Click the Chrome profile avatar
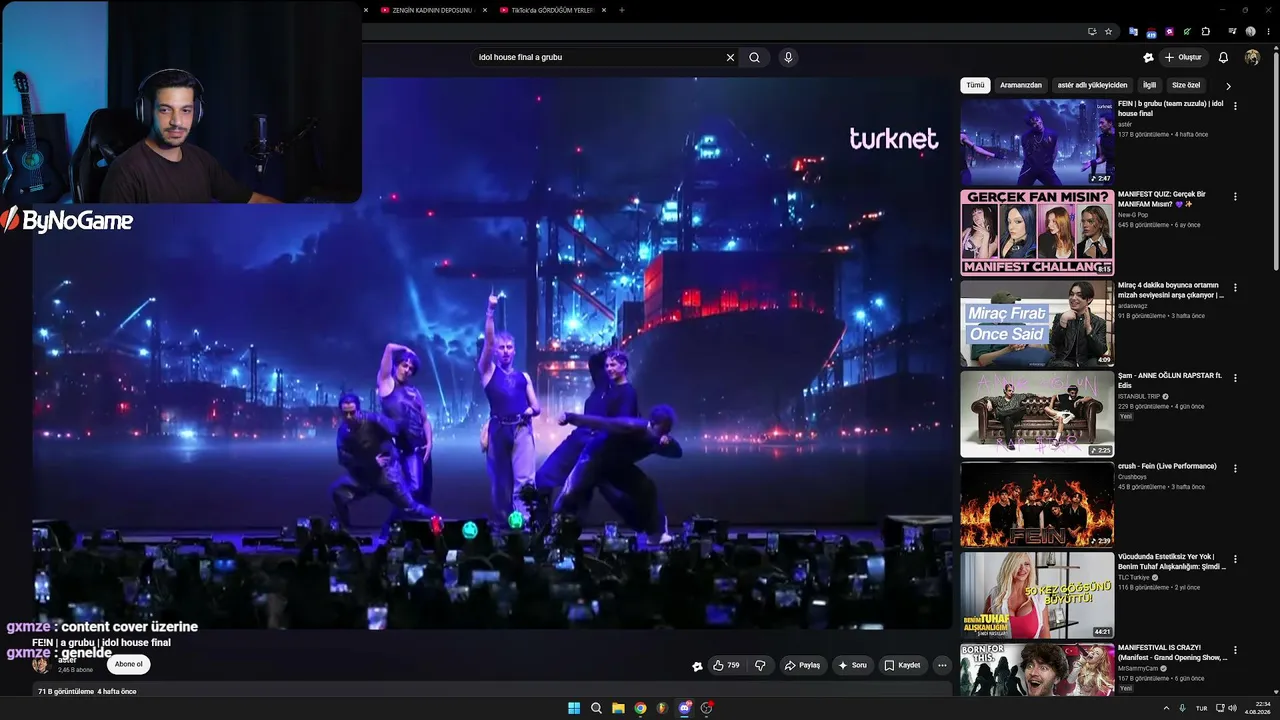This screenshot has width=1280, height=720. tap(1250, 31)
